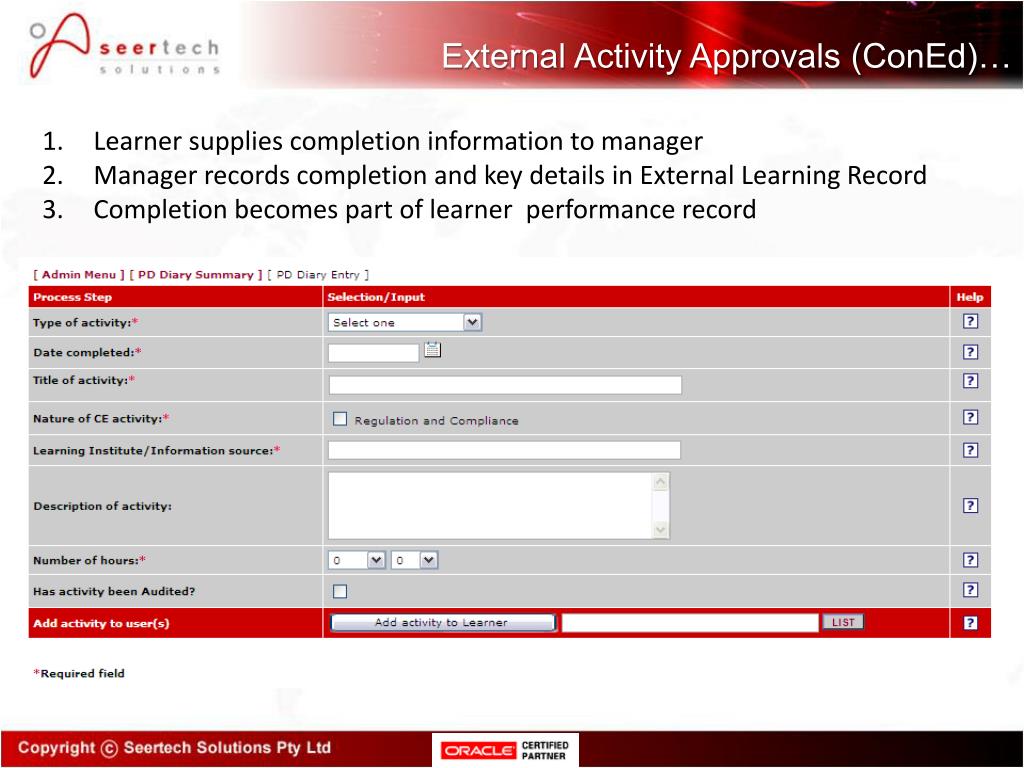The image size is (1024, 768).
Task: Open the calendar date picker icon
Action: click(432, 349)
